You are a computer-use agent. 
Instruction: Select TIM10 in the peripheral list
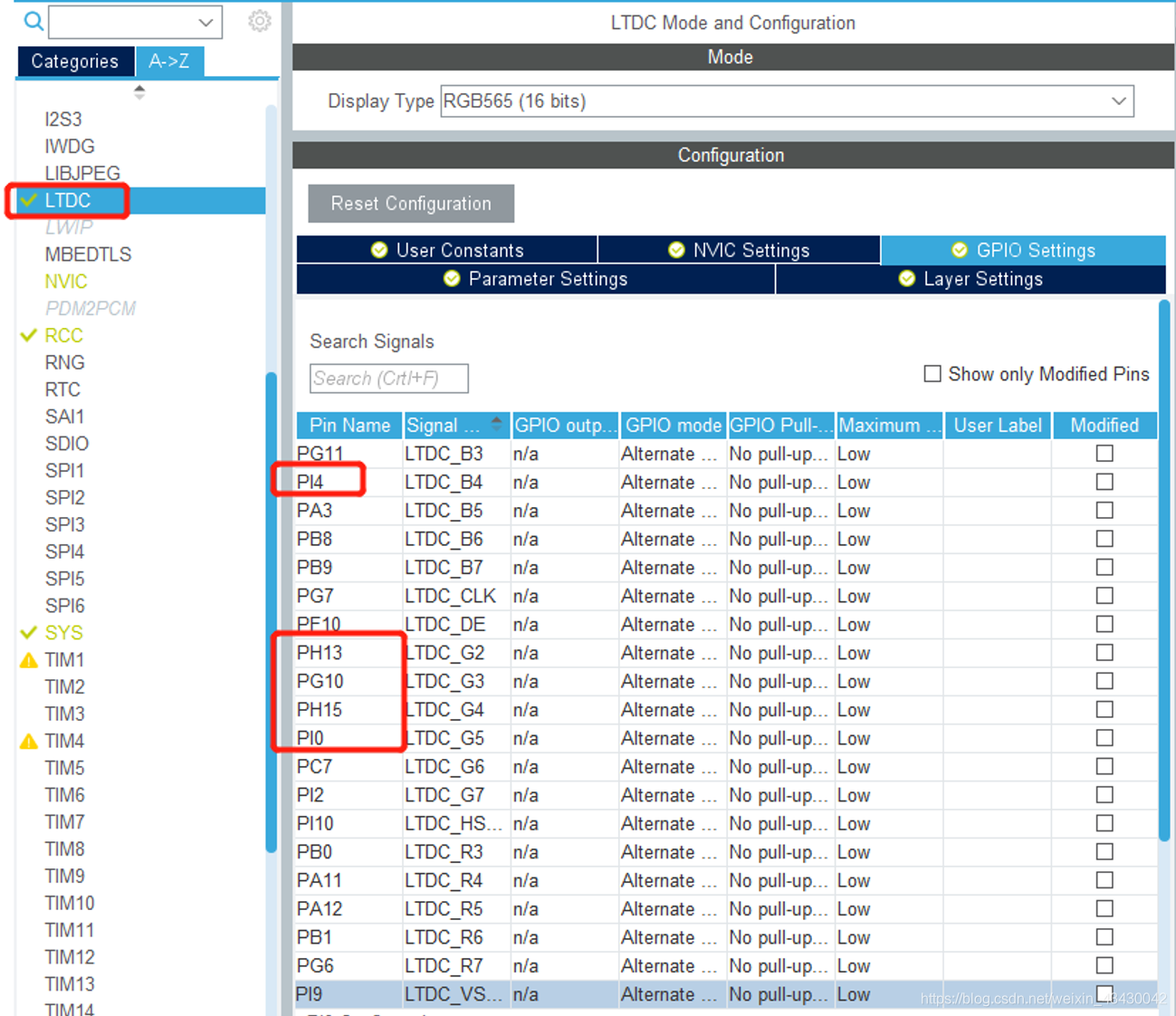[70, 903]
